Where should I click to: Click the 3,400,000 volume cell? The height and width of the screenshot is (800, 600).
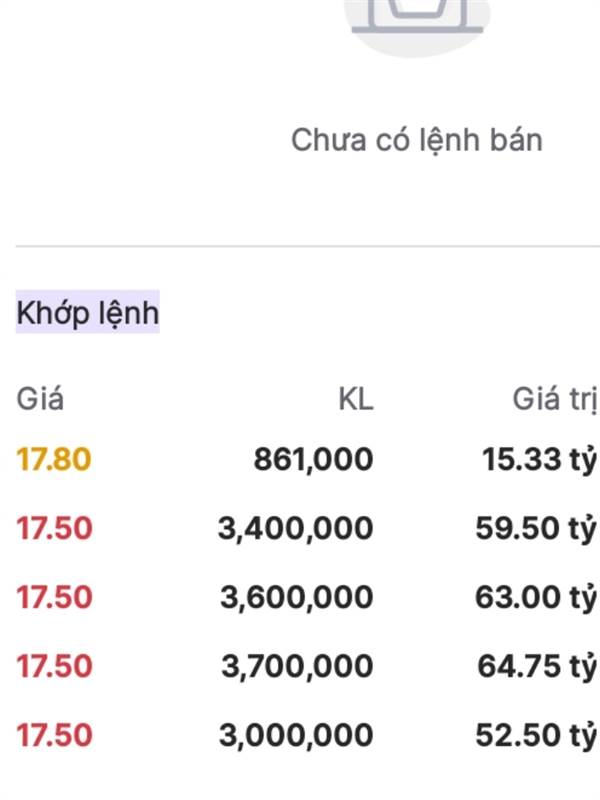click(295, 528)
